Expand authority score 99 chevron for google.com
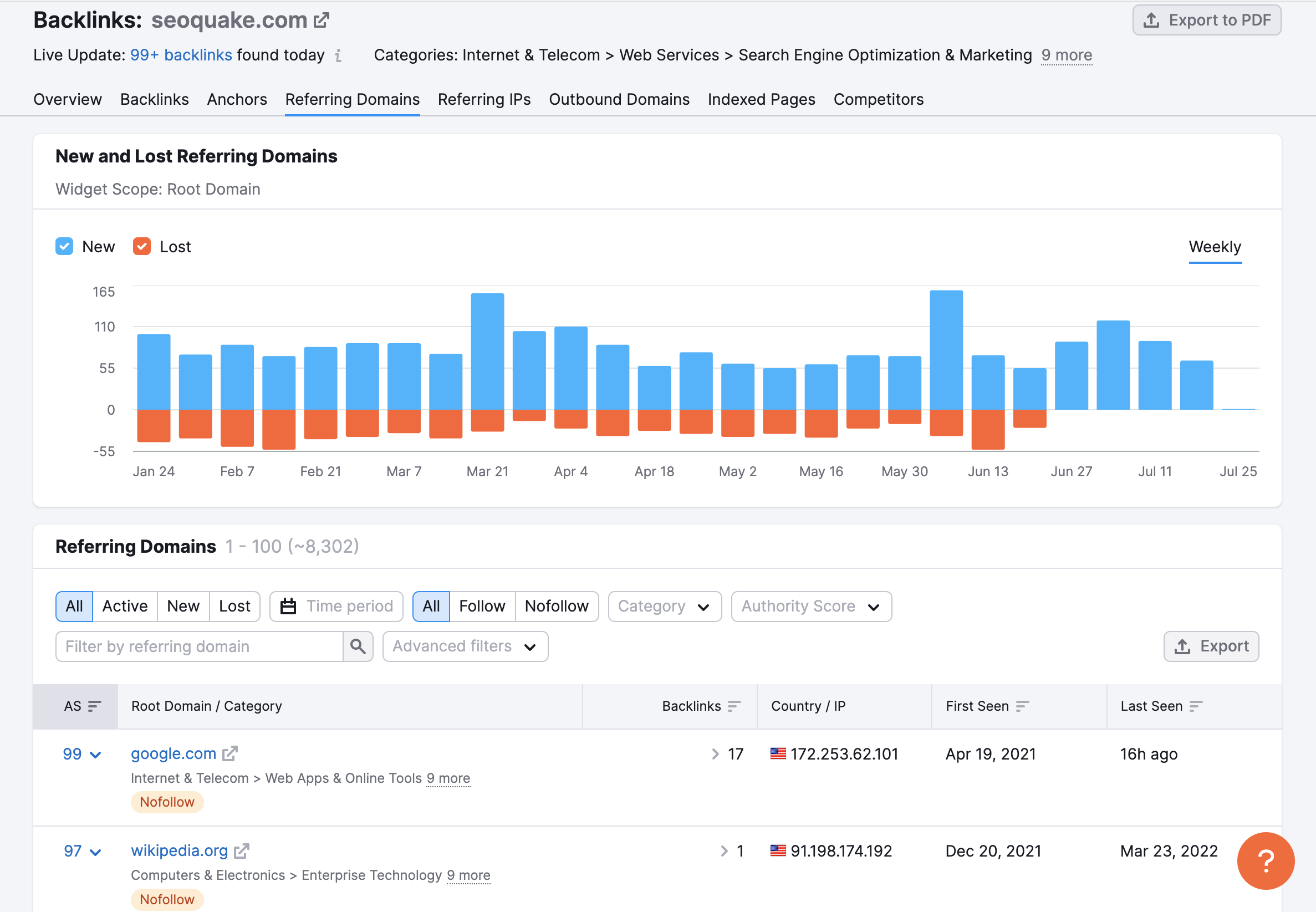 click(96, 755)
